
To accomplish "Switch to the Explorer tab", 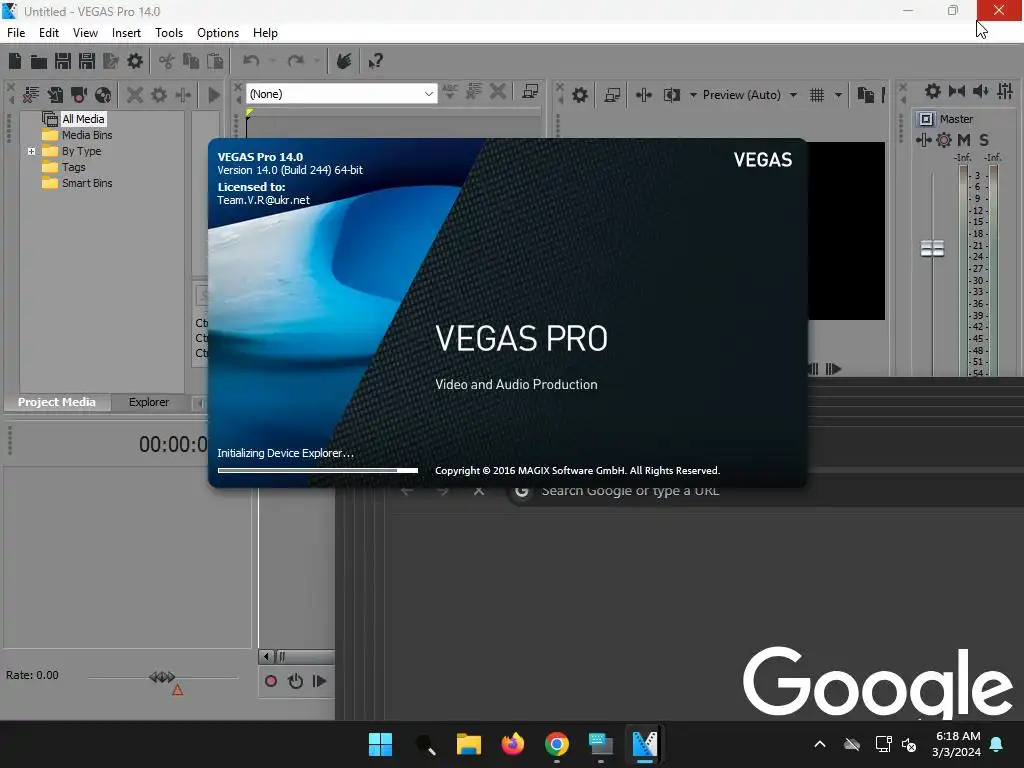I will (149, 402).
